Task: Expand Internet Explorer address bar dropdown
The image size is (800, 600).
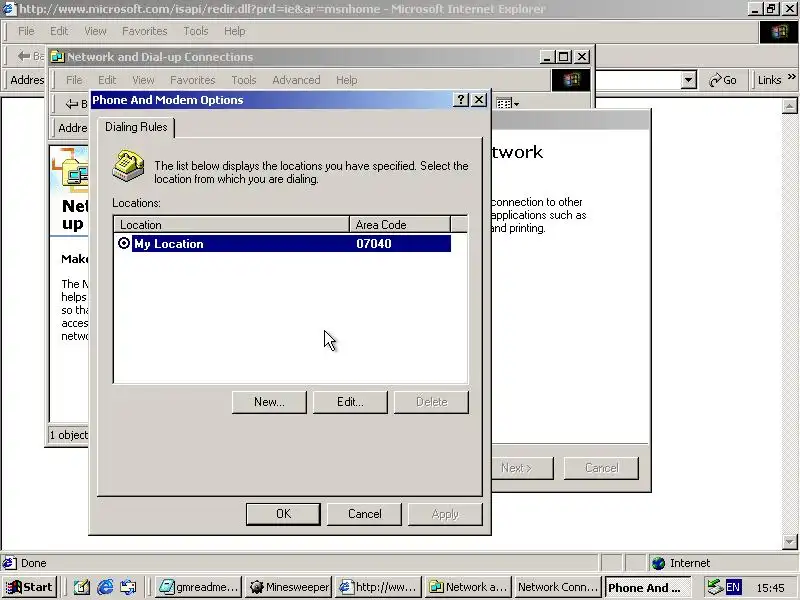Action: pos(689,80)
